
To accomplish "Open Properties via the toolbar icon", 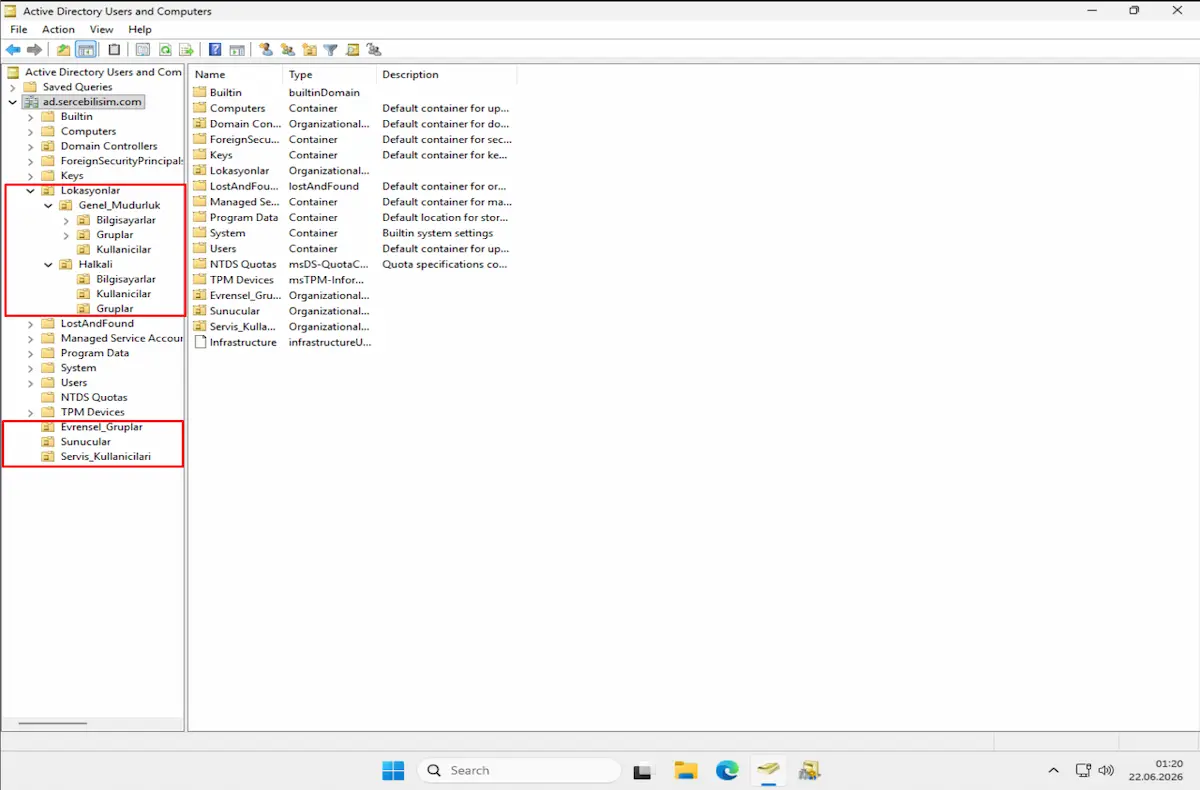I will (143, 50).
